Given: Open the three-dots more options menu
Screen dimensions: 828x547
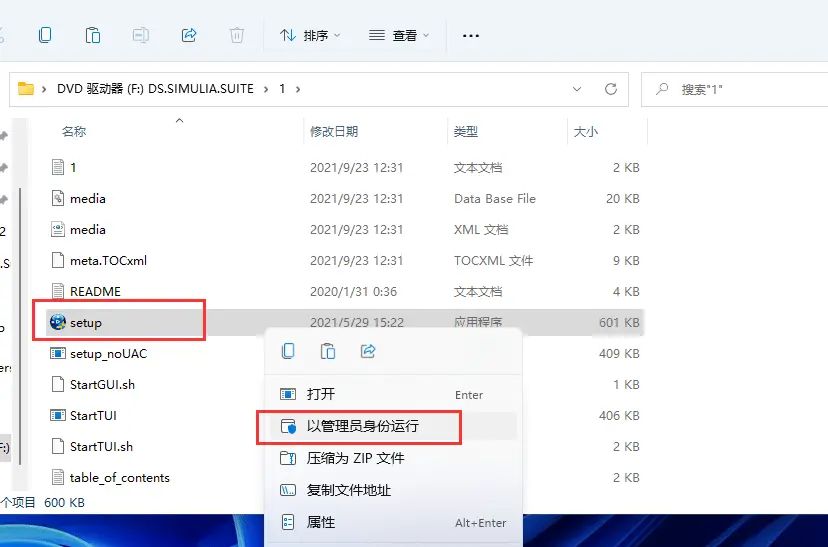Looking at the screenshot, I should [x=471, y=36].
